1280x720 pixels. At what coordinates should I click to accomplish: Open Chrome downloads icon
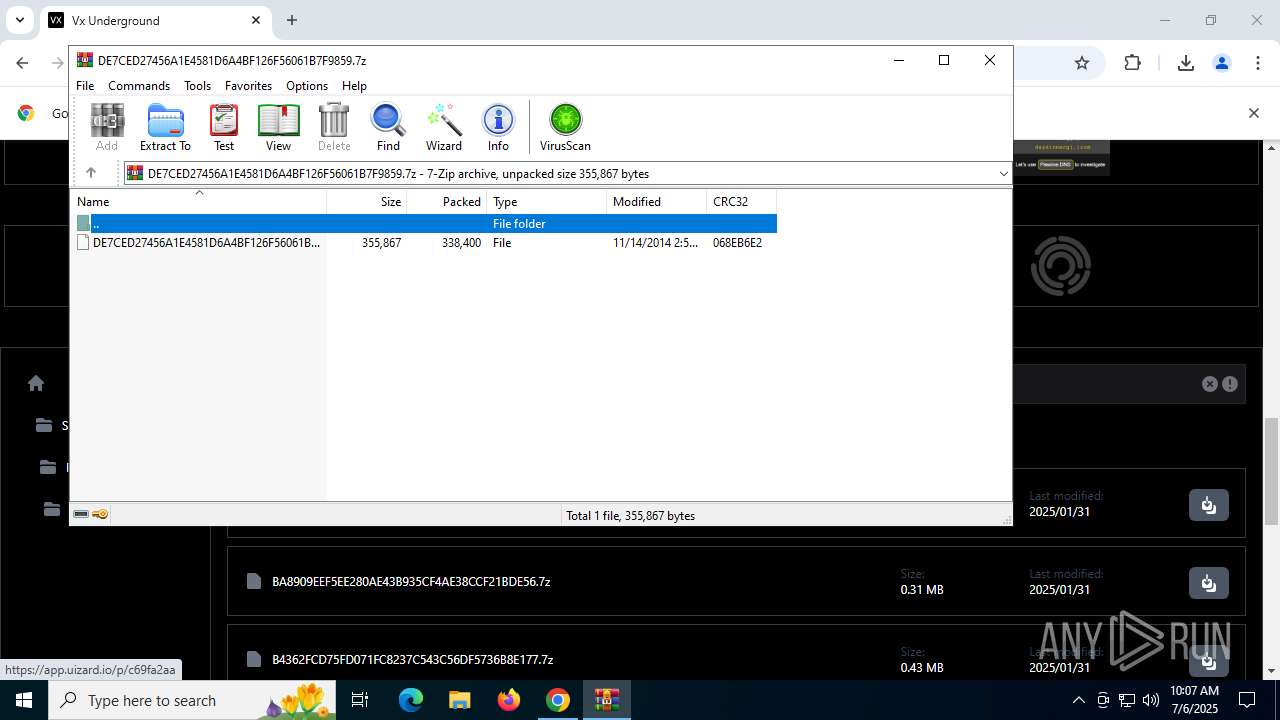(1185, 63)
